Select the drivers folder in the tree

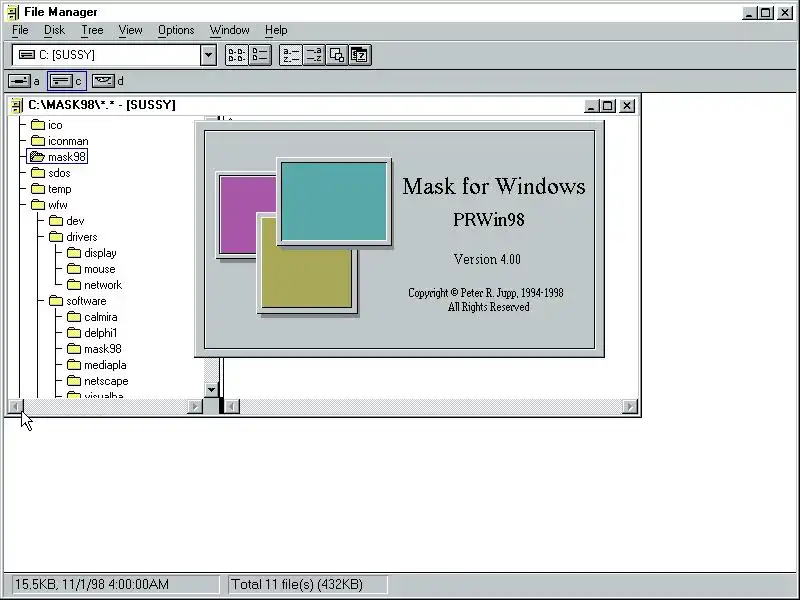click(x=73, y=237)
